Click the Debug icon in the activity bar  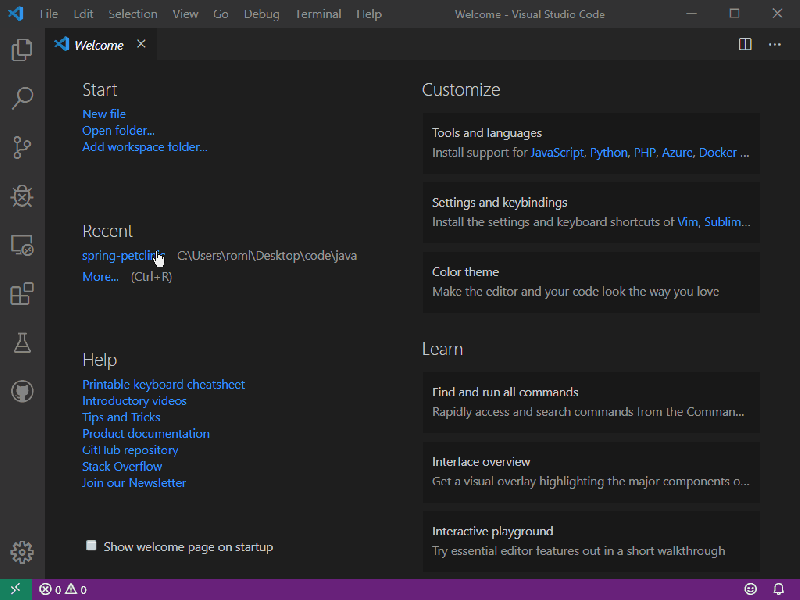tap(22, 196)
